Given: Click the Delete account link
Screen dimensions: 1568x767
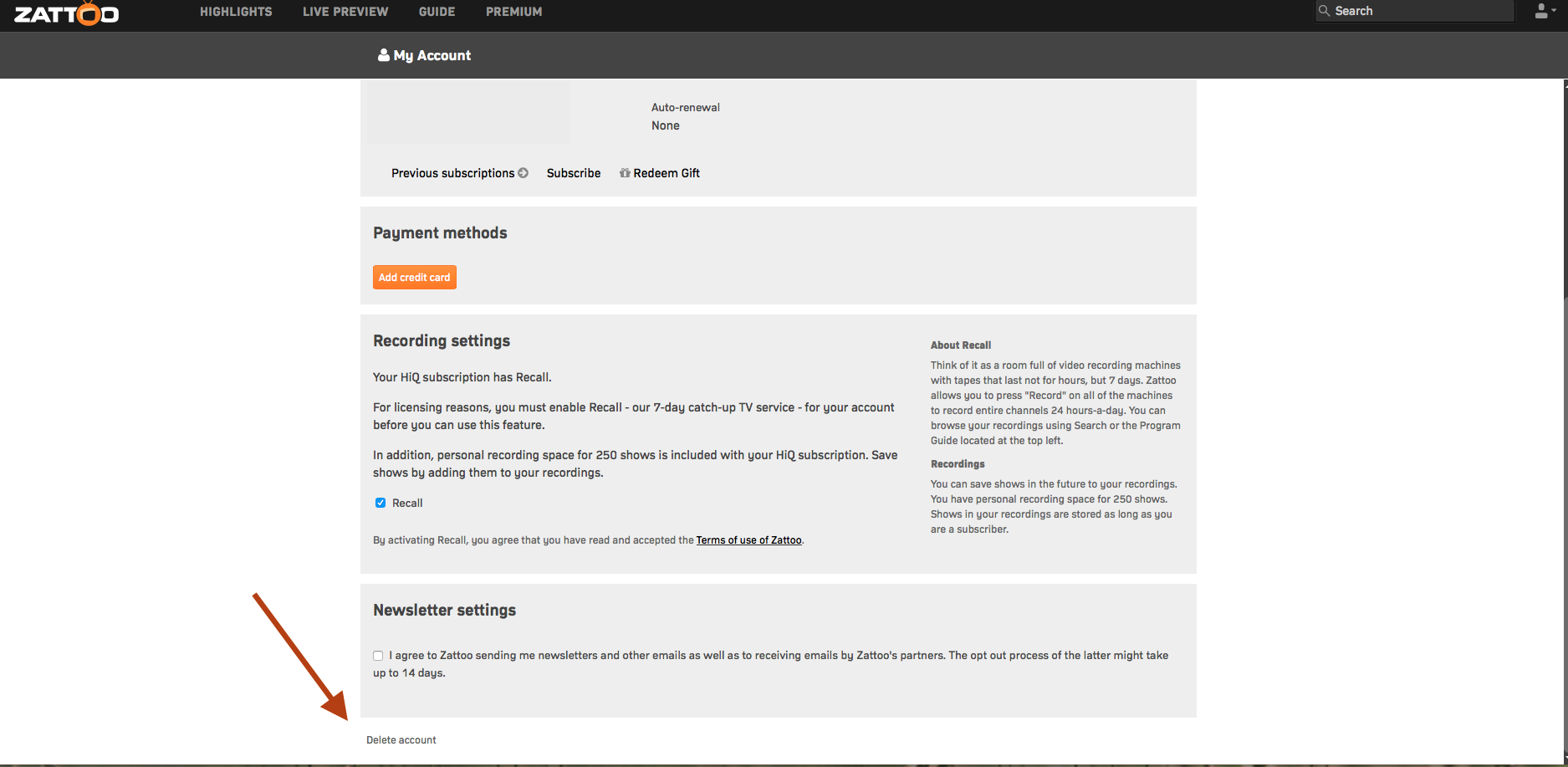Looking at the screenshot, I should [401, 740].
